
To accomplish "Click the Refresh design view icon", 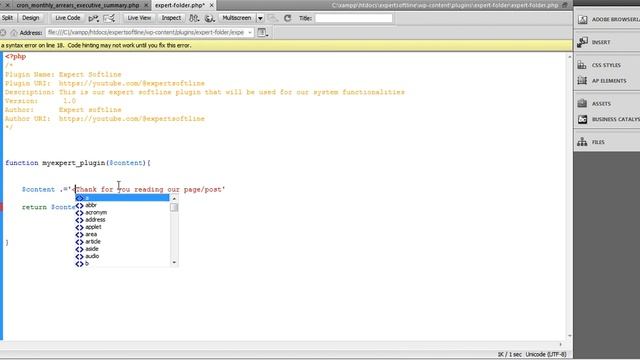I will (288, 18).
